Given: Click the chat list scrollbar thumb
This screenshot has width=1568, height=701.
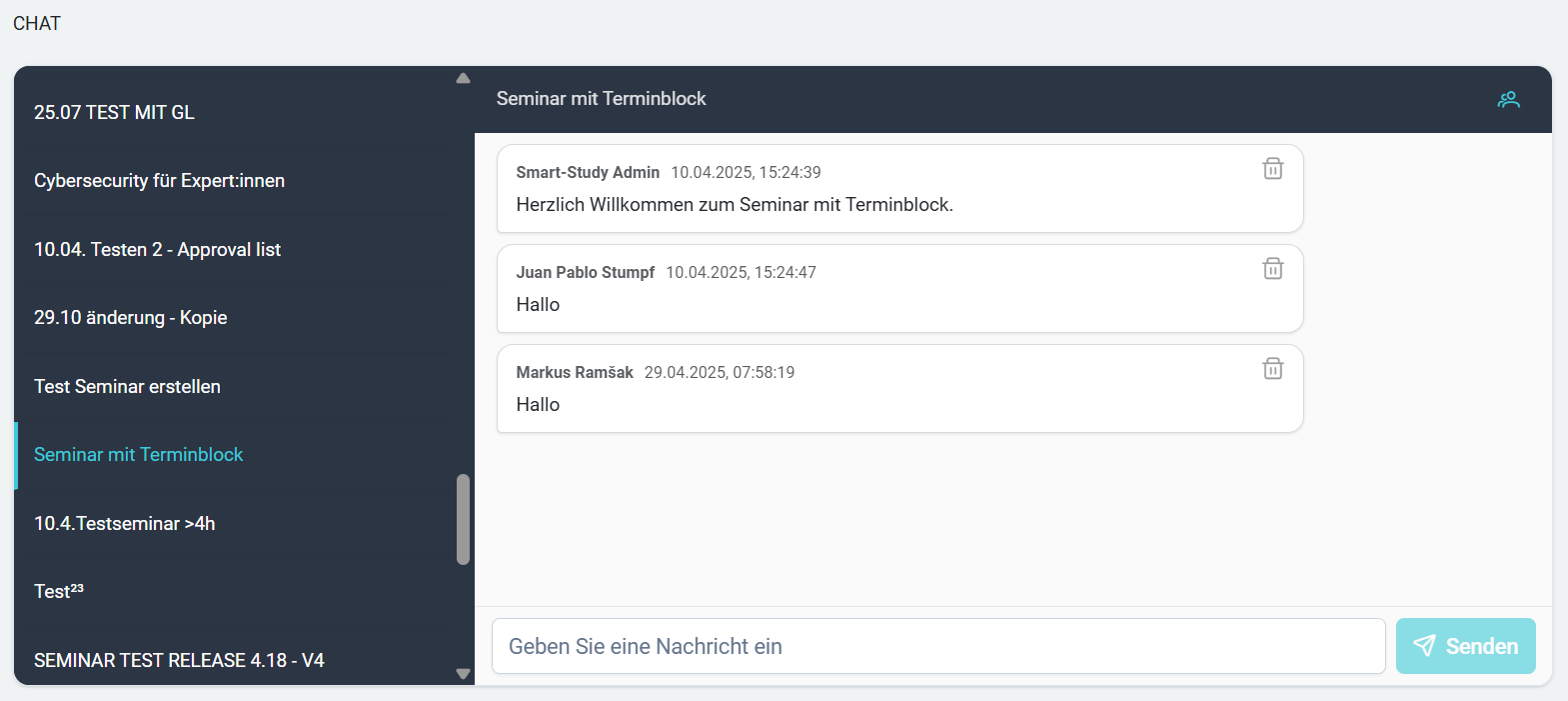Looking at the screenshot, I should click(x=463, y=520).
